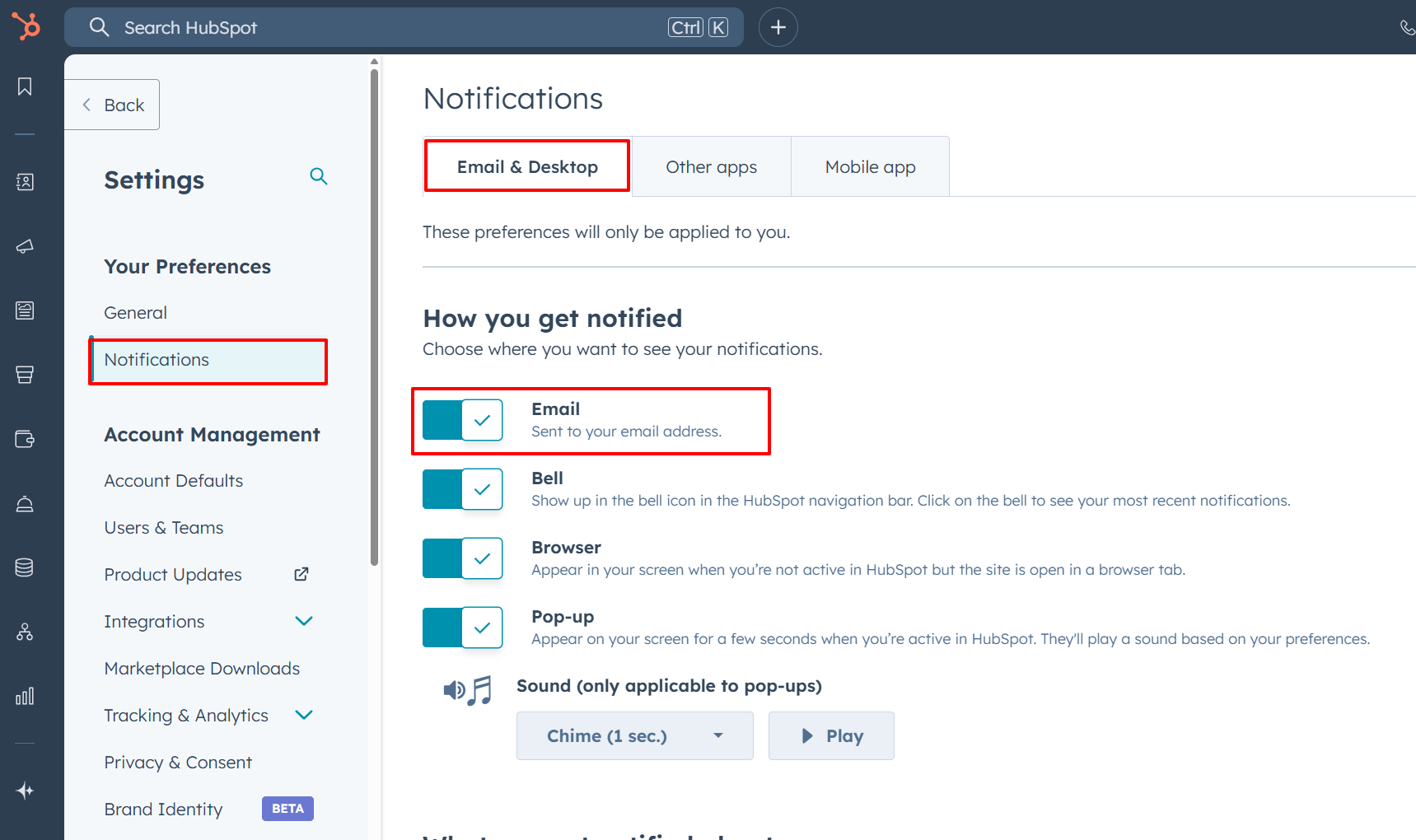Click the HubSpot sprocket logo
This screenshot has height=840, width=1416.
(x=26, y=26)
